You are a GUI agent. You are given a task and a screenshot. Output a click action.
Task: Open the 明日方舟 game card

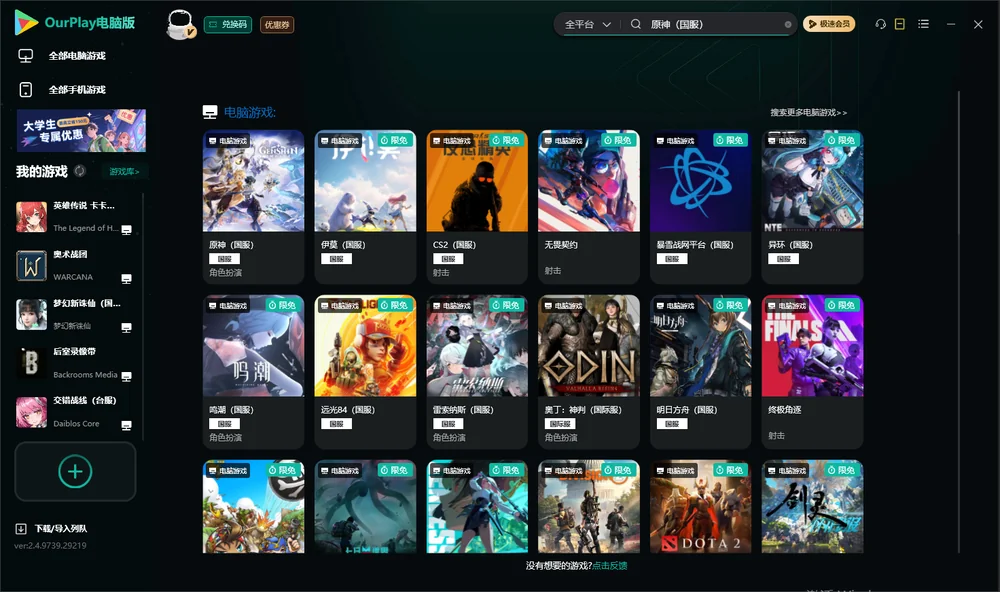tap(700, 372)
